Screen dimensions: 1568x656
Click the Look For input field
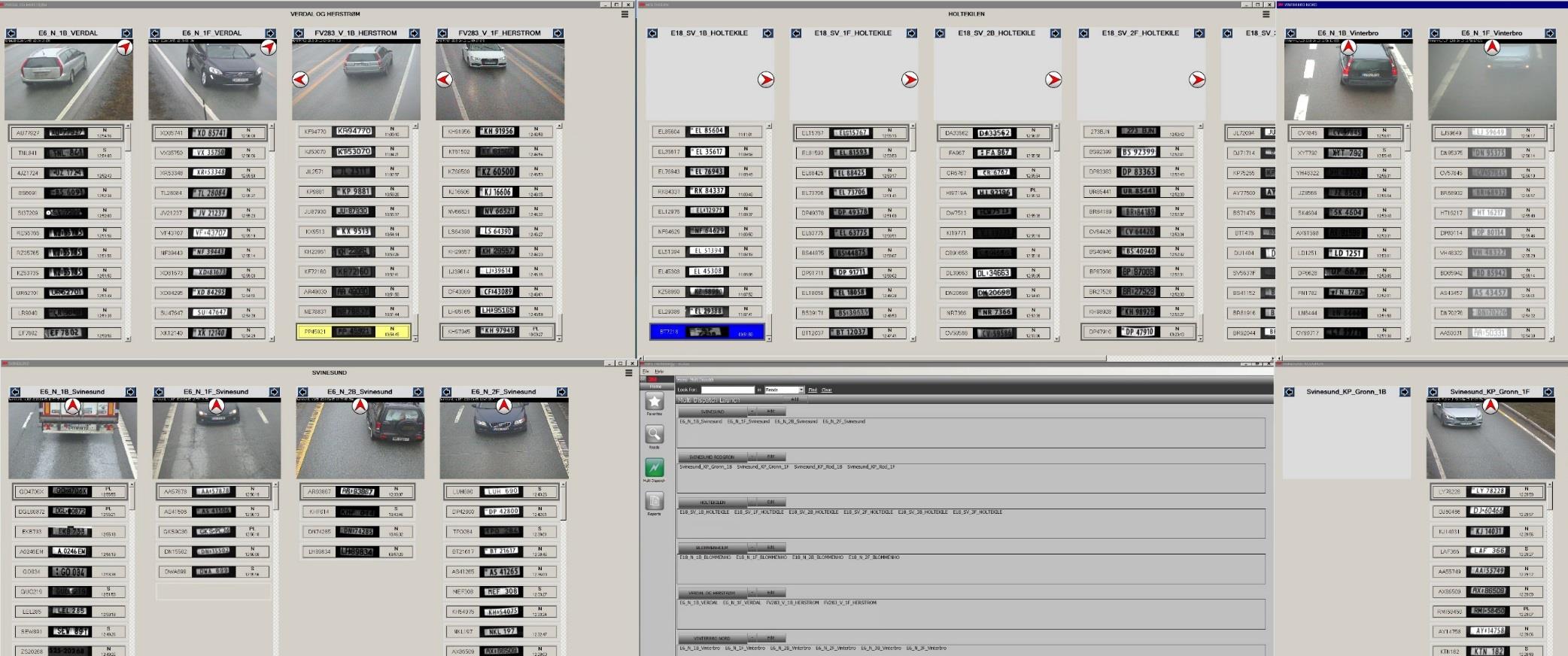tap(728, 390)
